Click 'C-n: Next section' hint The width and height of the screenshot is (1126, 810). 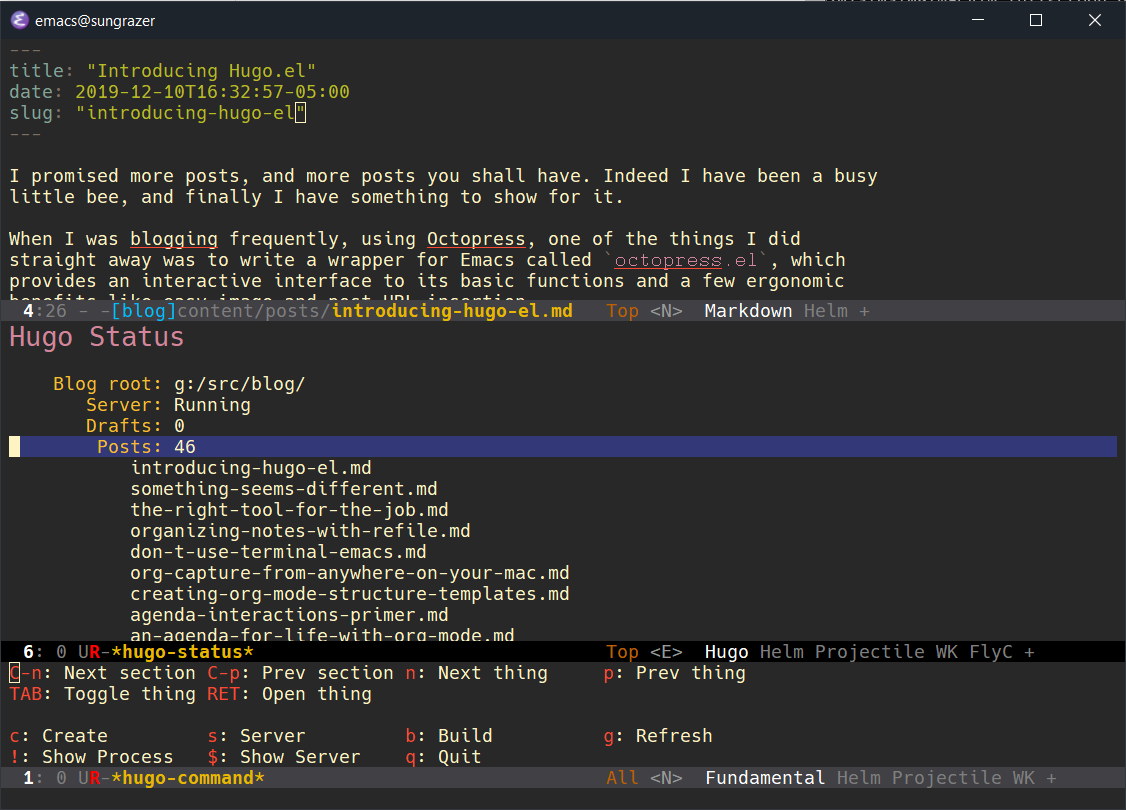click(102, 674)
